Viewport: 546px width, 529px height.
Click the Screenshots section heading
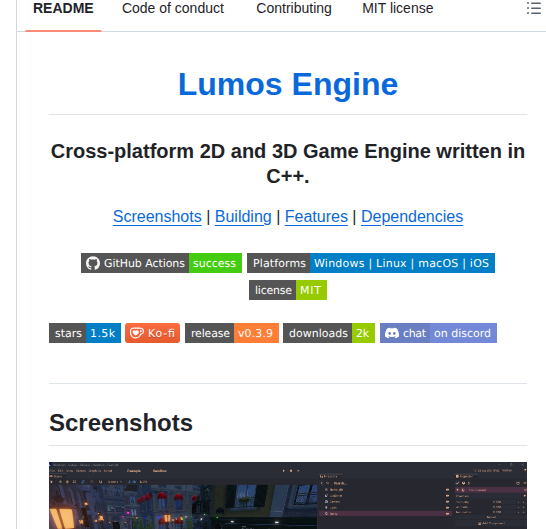point(121,423)
